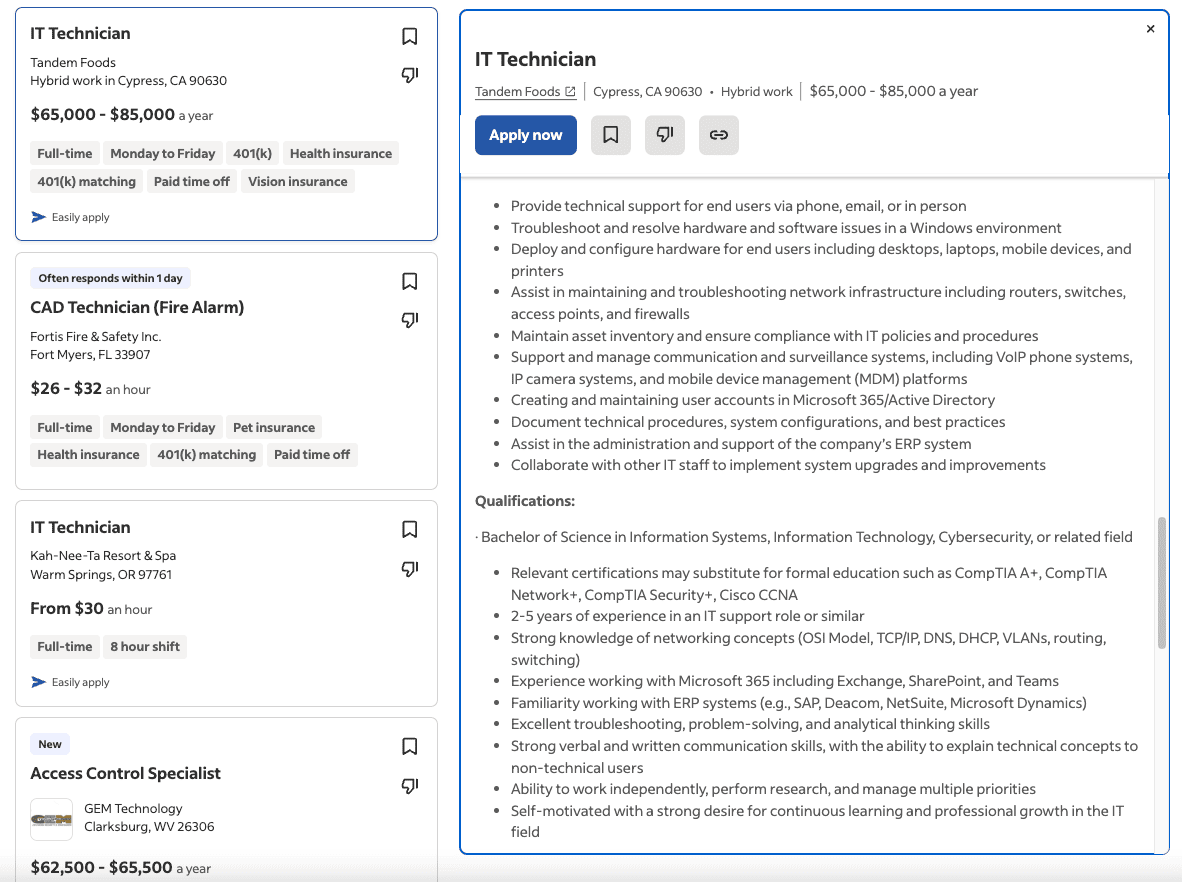Image resolution: width=1182 pixels, height=882 pixels.
Task: Click the 'Clarksburg, WV 26306' location text
Action: (149, 826)
